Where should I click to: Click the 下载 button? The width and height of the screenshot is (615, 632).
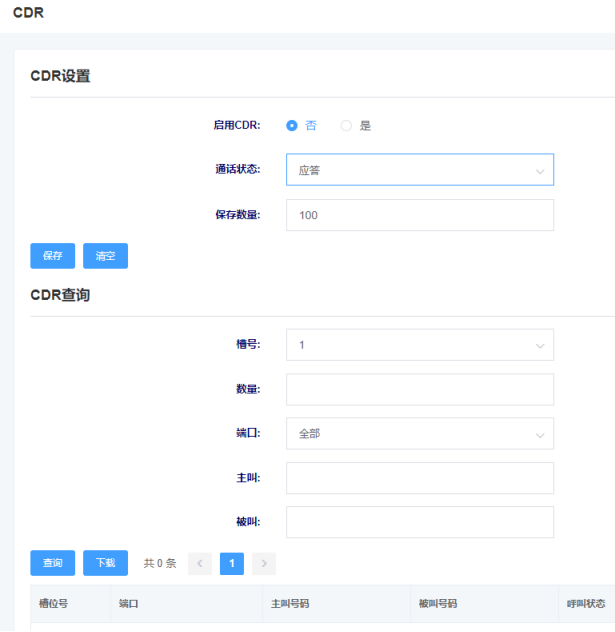(x=106, y=563)
